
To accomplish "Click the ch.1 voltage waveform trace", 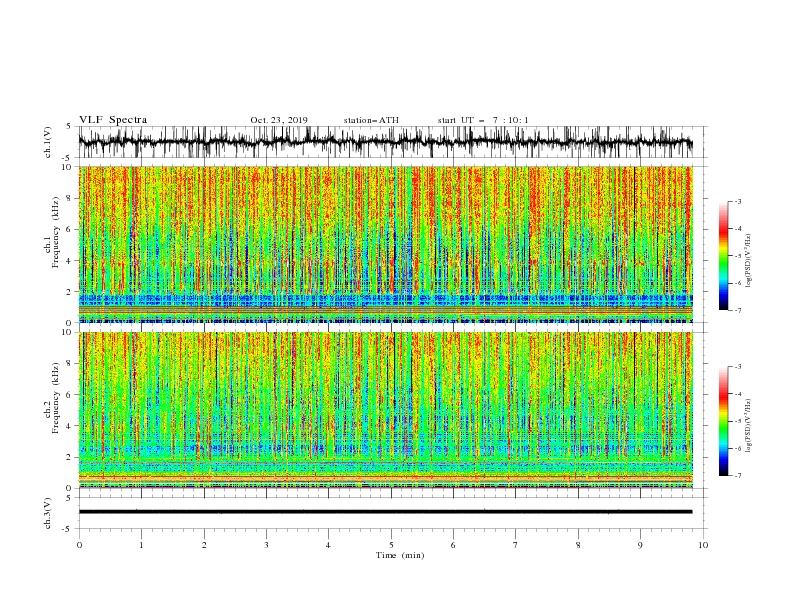I will tap(385, 142).
